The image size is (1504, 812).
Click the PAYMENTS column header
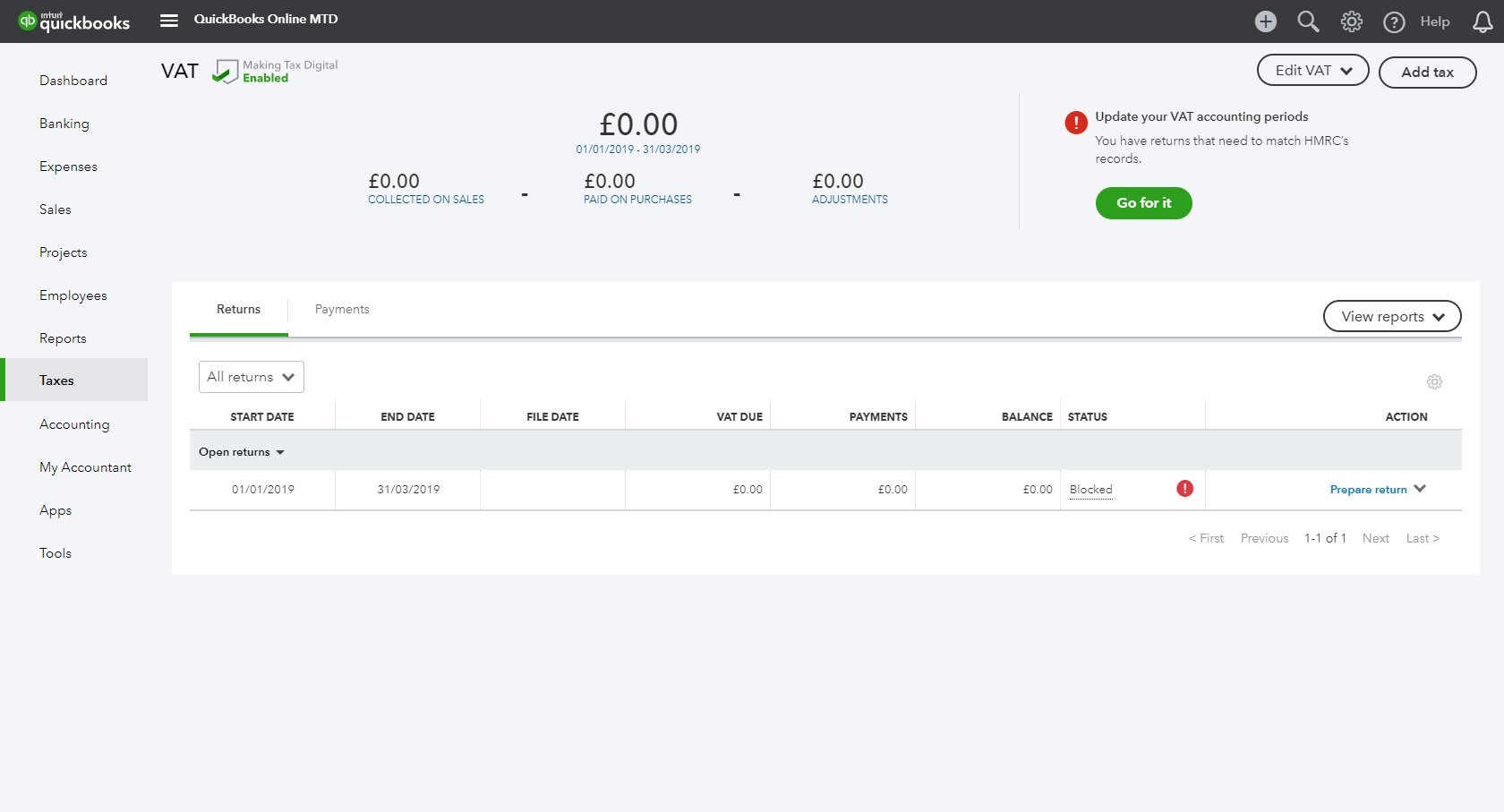click(879, 417)
